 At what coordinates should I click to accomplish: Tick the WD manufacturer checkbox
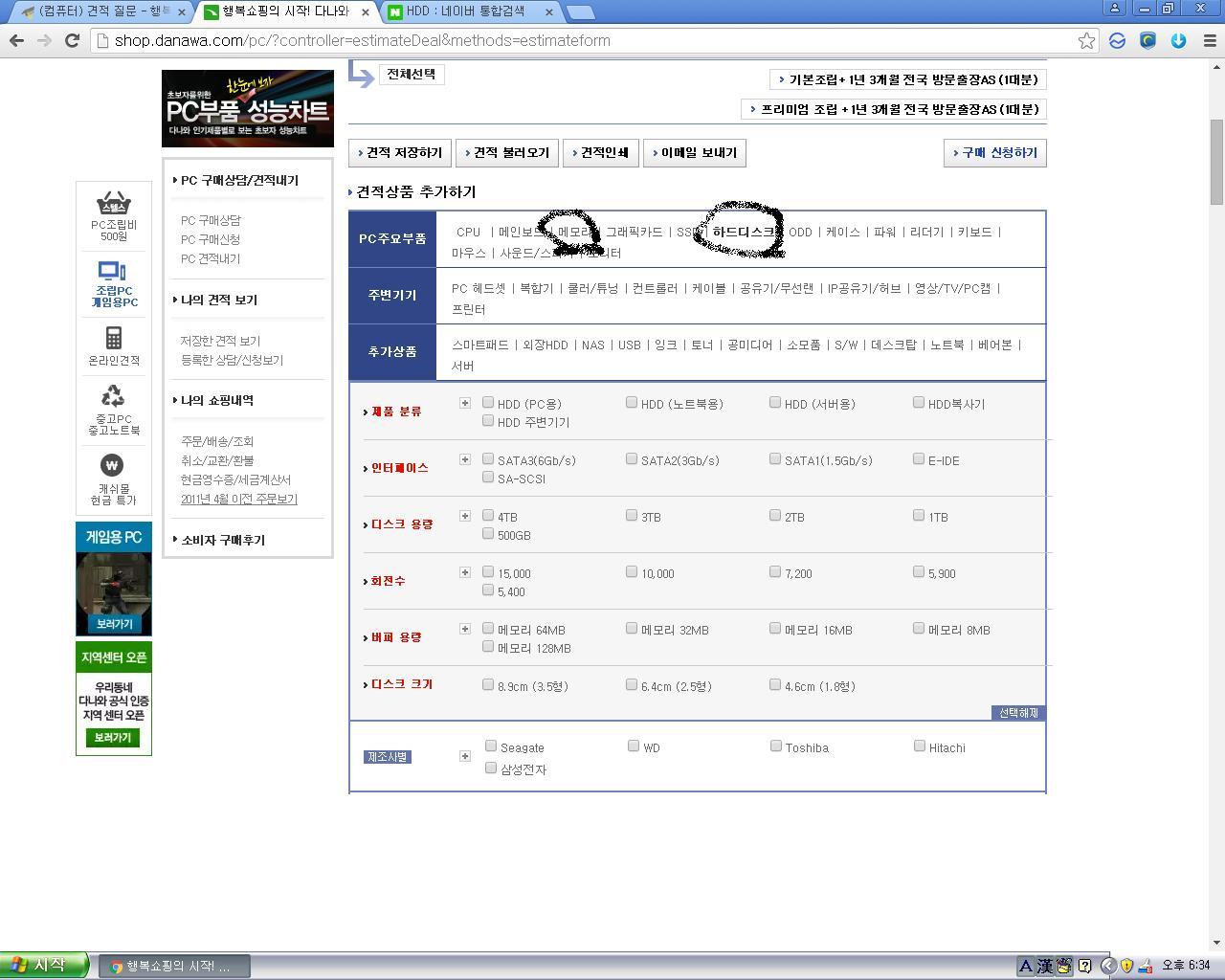pyautogui.click(x=634, y=746)
